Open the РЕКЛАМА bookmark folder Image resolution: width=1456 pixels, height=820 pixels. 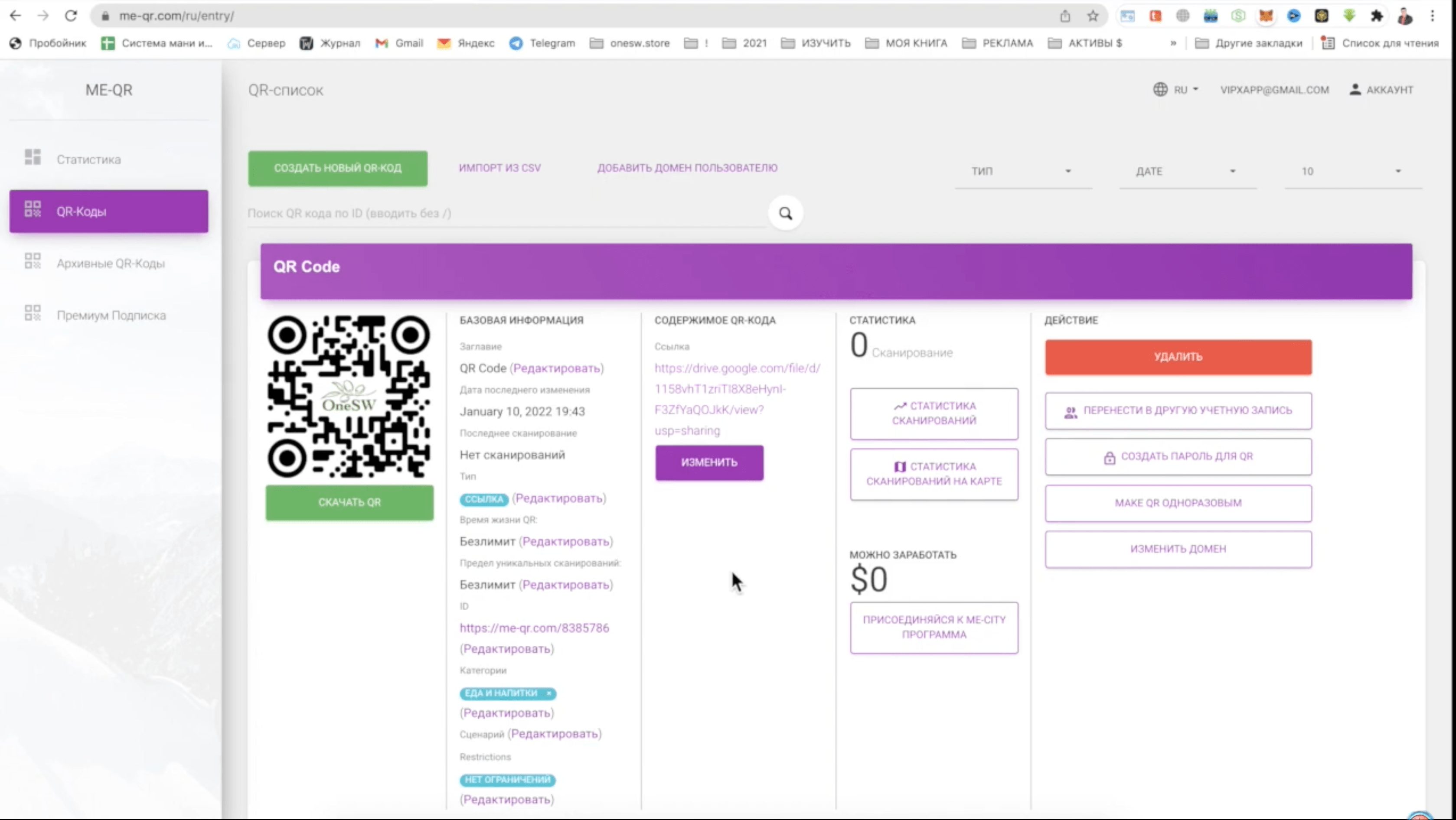(x=998, y=43)
